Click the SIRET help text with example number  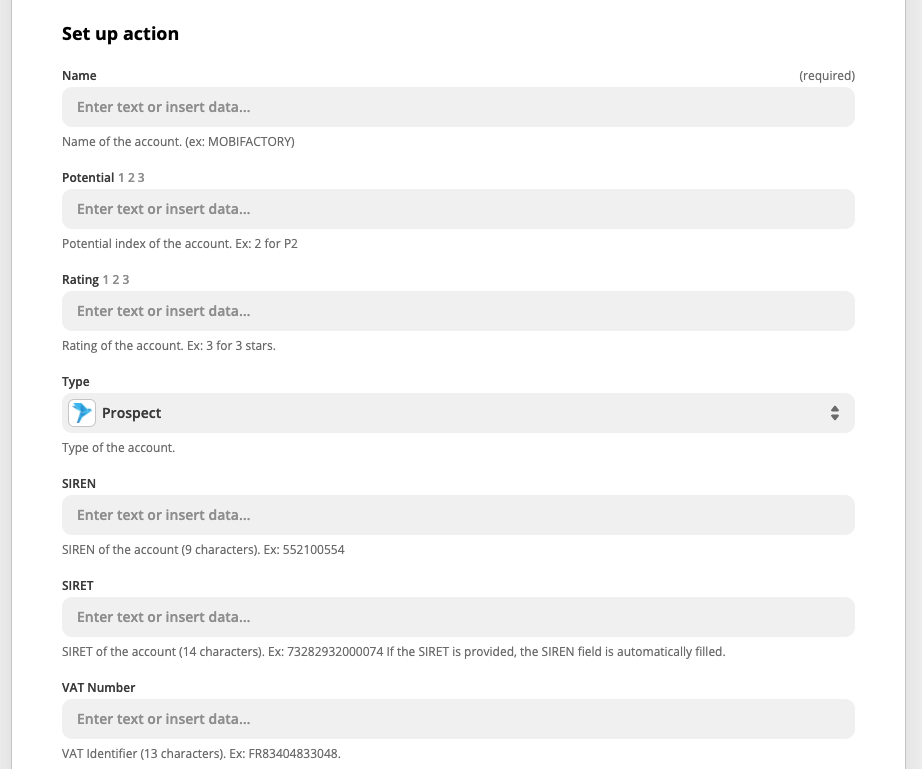(393, 652)
